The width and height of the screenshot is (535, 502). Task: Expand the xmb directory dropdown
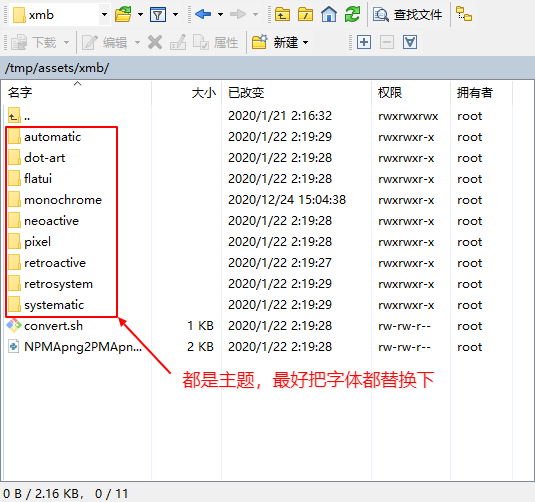click(x=104, y=15)
